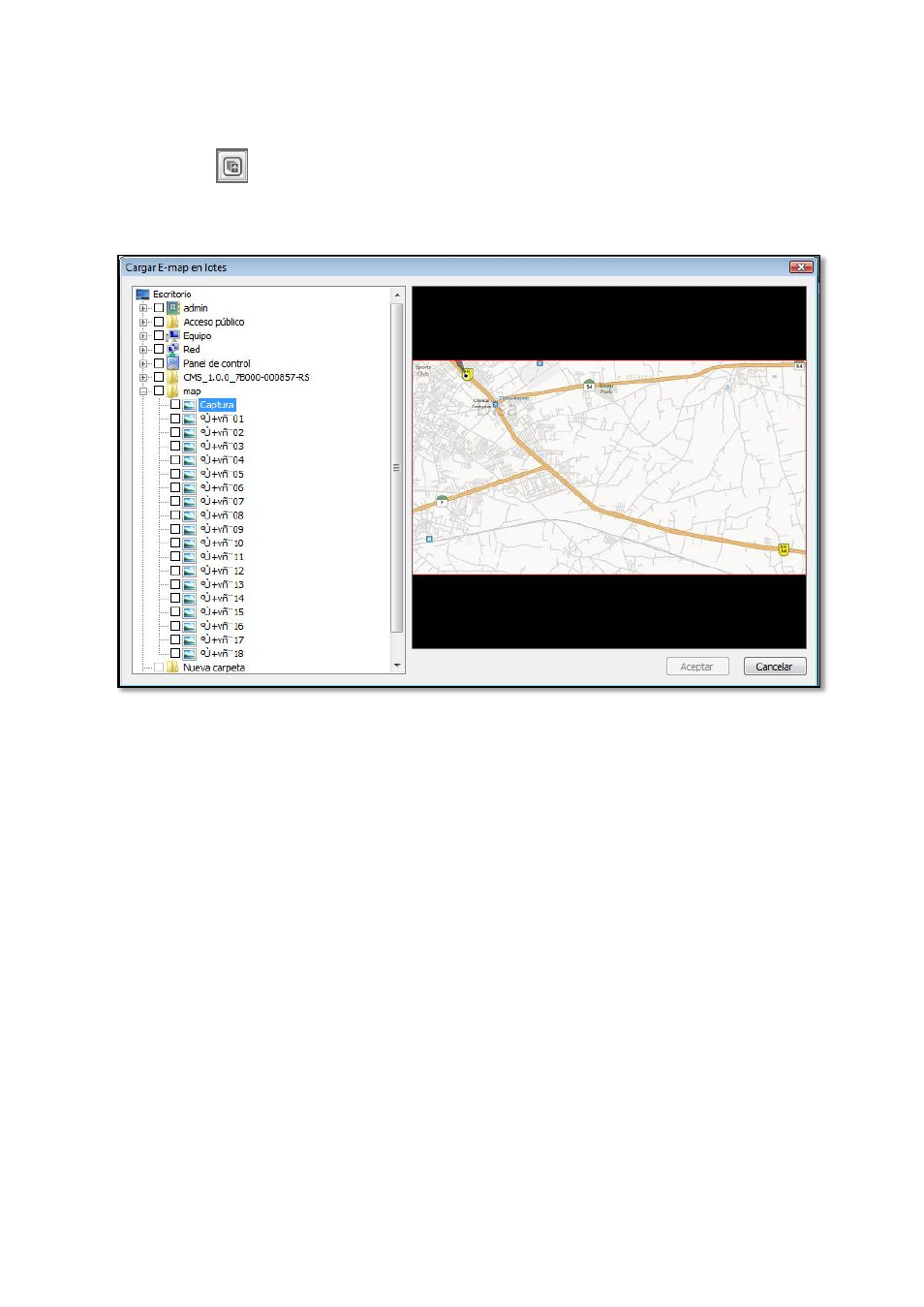Screen dimensions: 924x1307
Task: Click the Aceptar button
Action: coord(697,667)
